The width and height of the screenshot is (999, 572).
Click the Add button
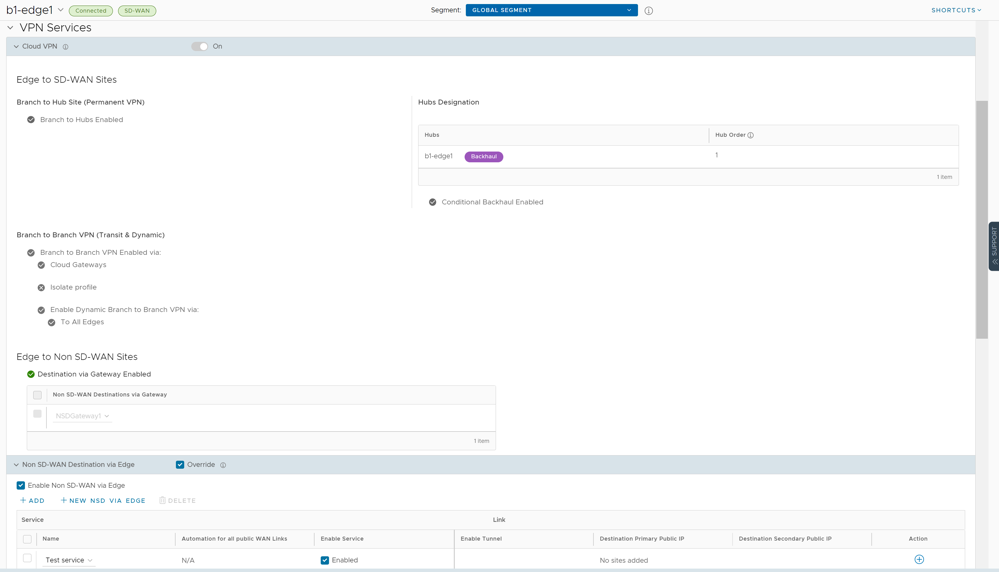(x=32, y=501)
